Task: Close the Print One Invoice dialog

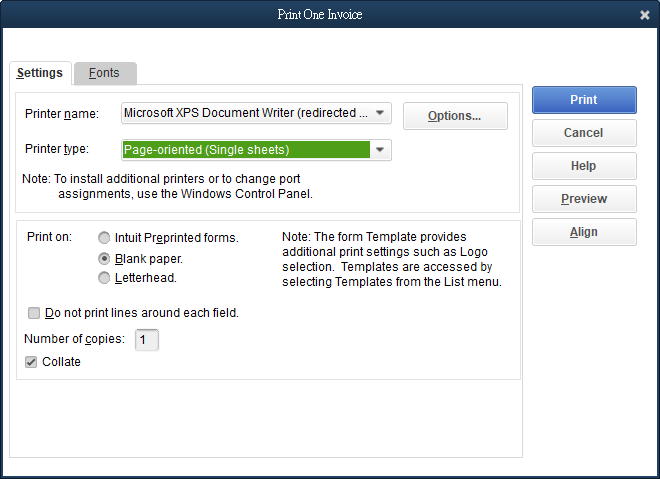Action: pos(644,15)
